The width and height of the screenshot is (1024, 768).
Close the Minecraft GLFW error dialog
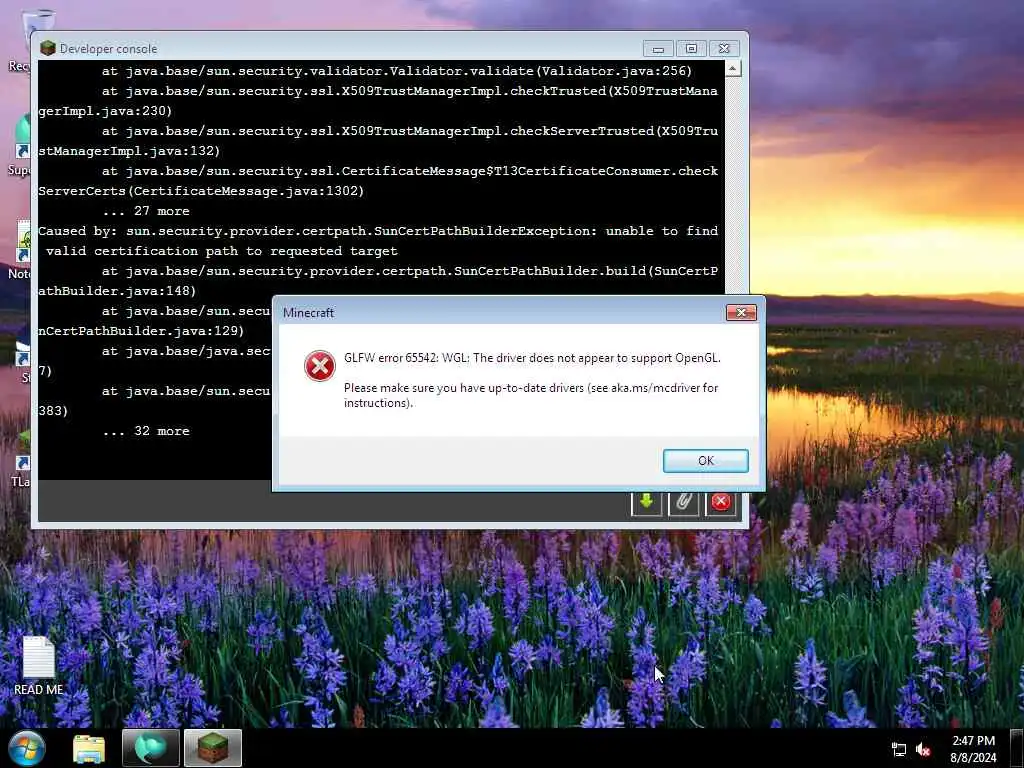click(741, 312)
